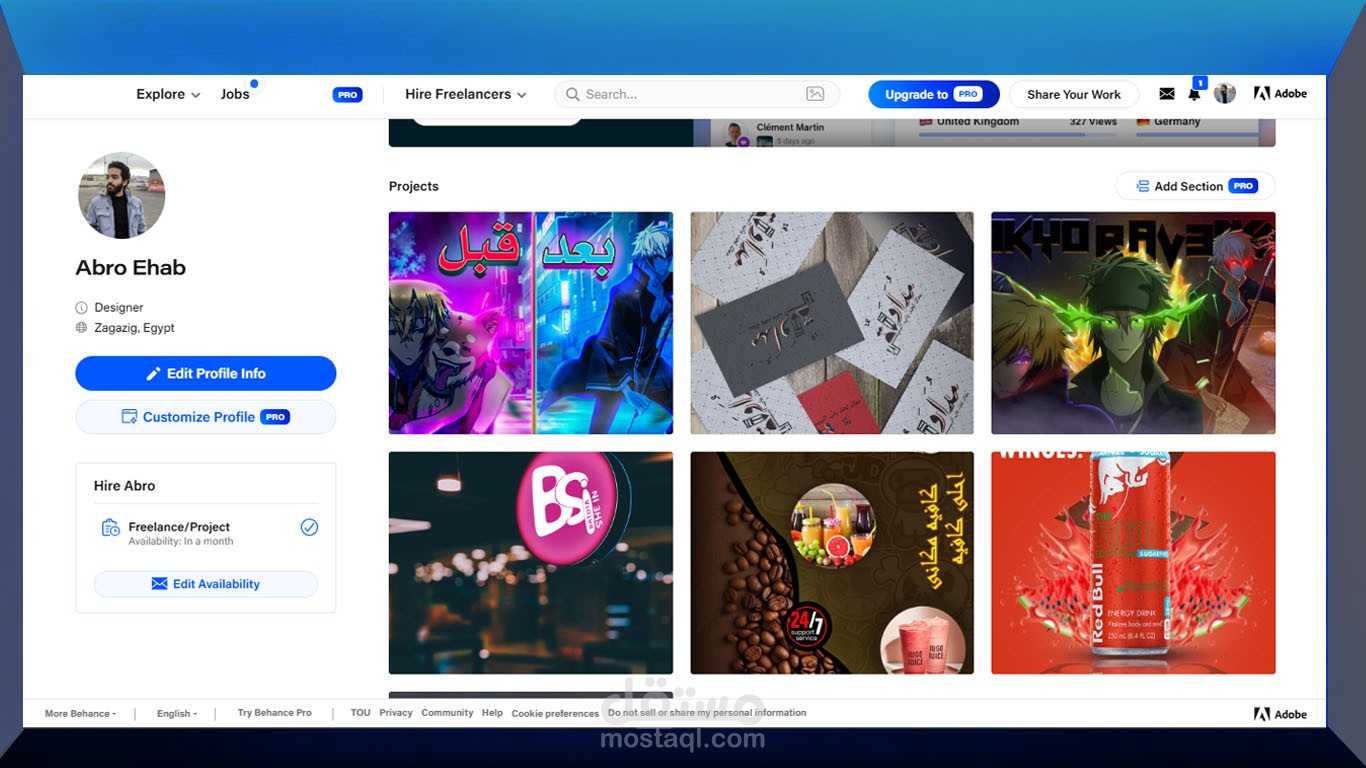Expand the Explore dropdown

pyautogui.click(x=168, y=94)
